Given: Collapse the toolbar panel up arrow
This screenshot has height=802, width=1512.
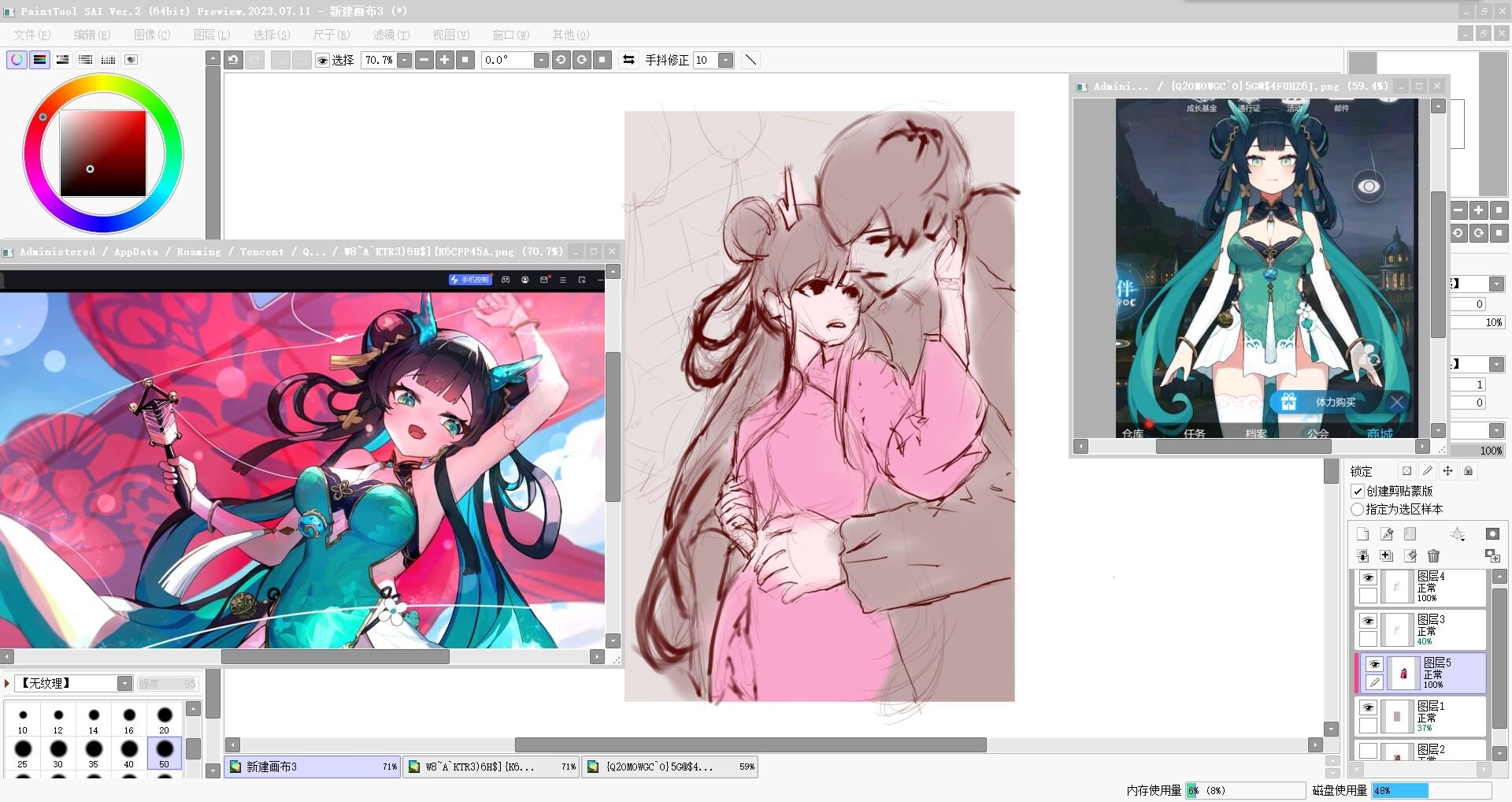Looking at the screenshot, I should coord(213,58).
